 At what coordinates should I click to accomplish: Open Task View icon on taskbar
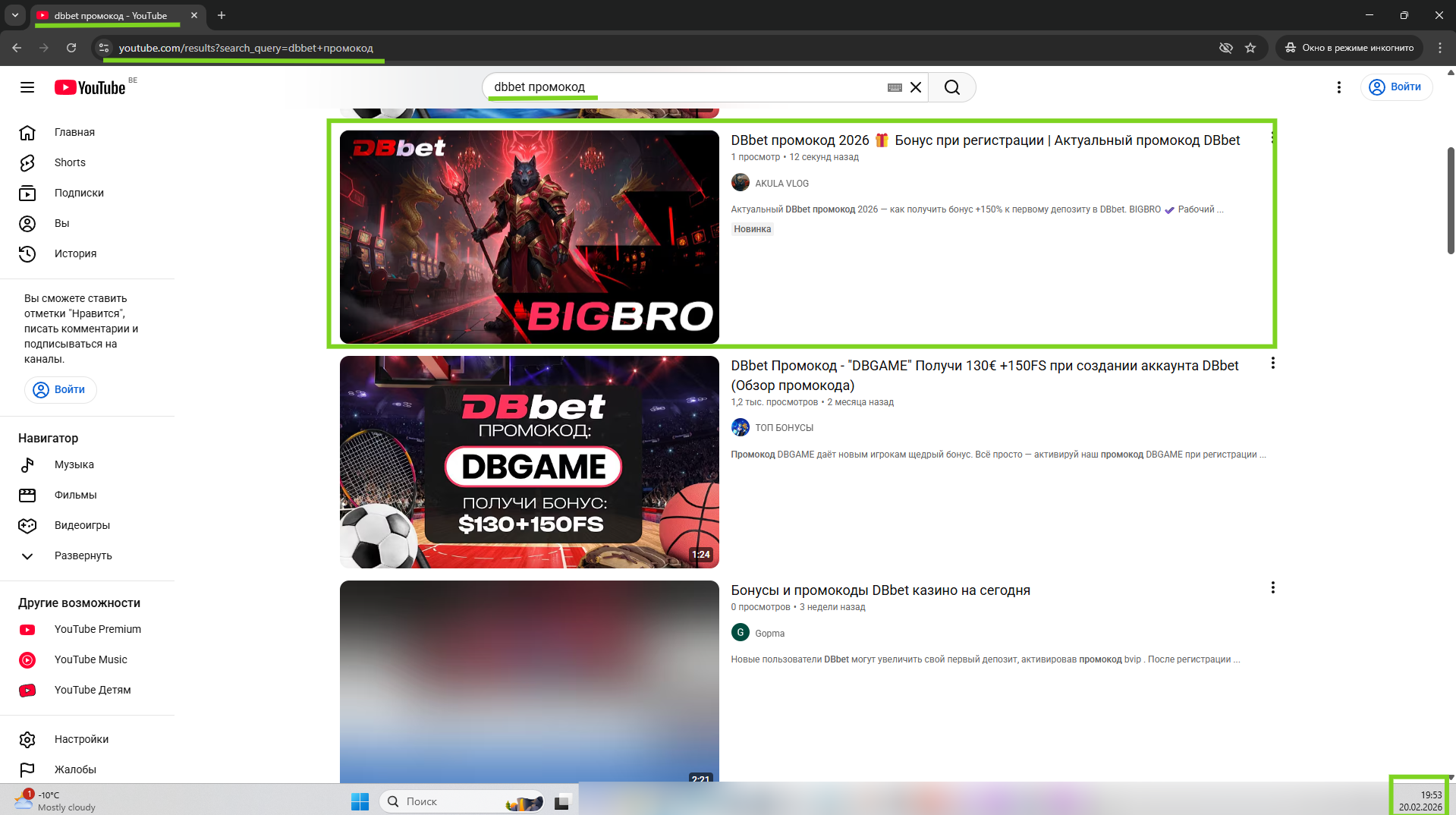[x=562, y=801]
